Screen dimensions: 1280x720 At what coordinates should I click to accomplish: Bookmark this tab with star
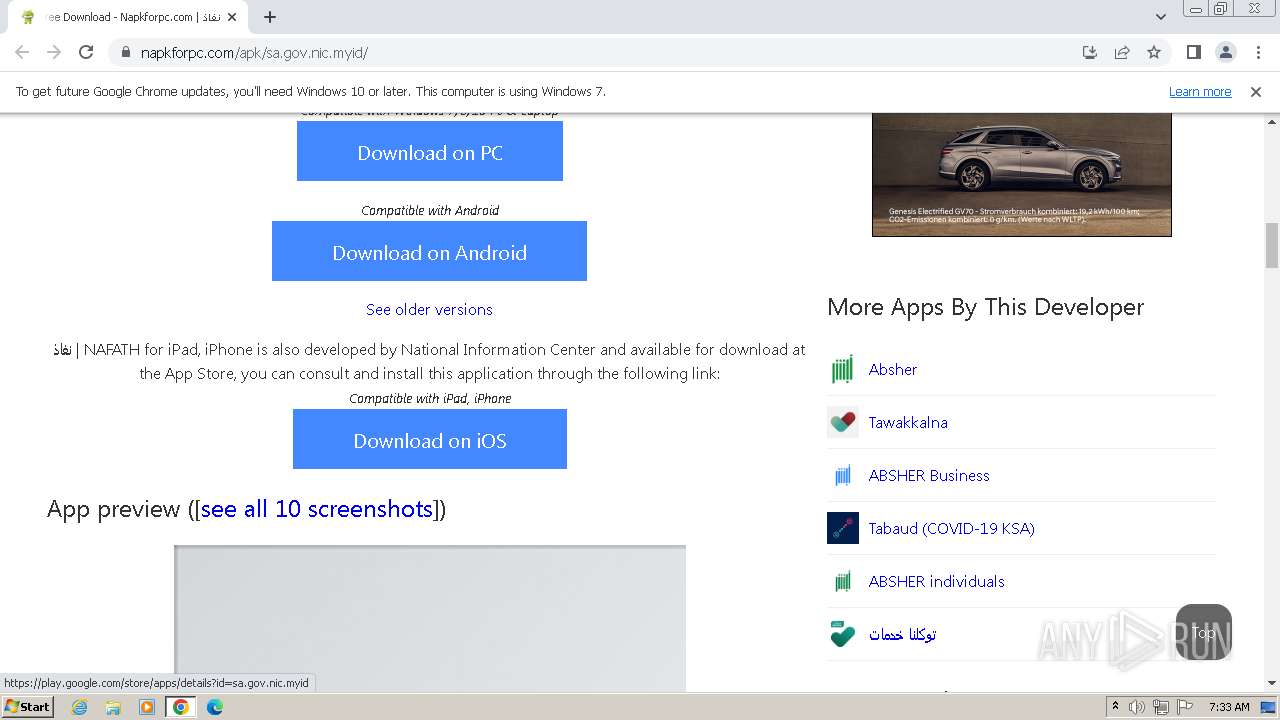tap(1154, 53)
